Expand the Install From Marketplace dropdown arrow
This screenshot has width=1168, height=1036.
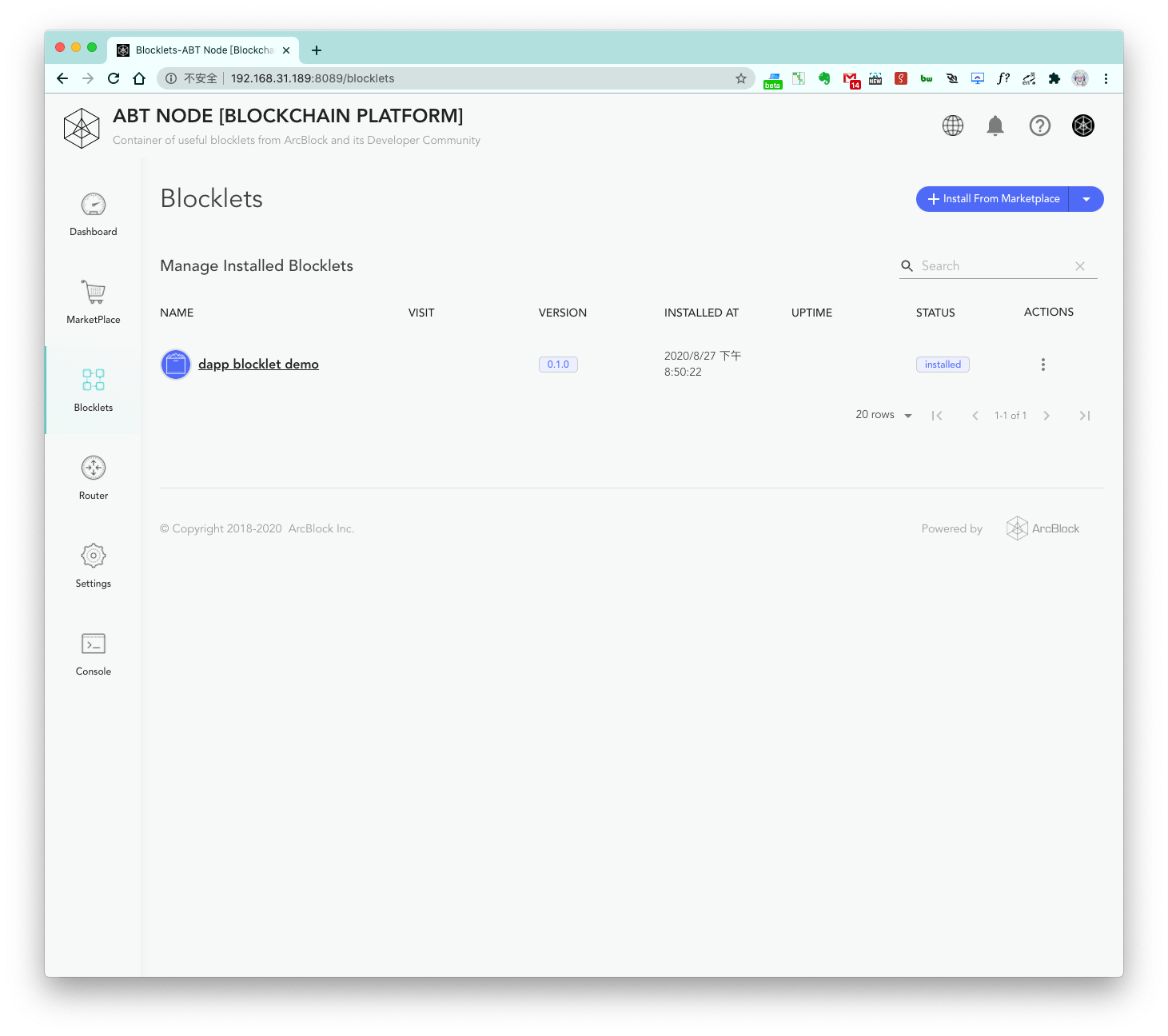1086,199
